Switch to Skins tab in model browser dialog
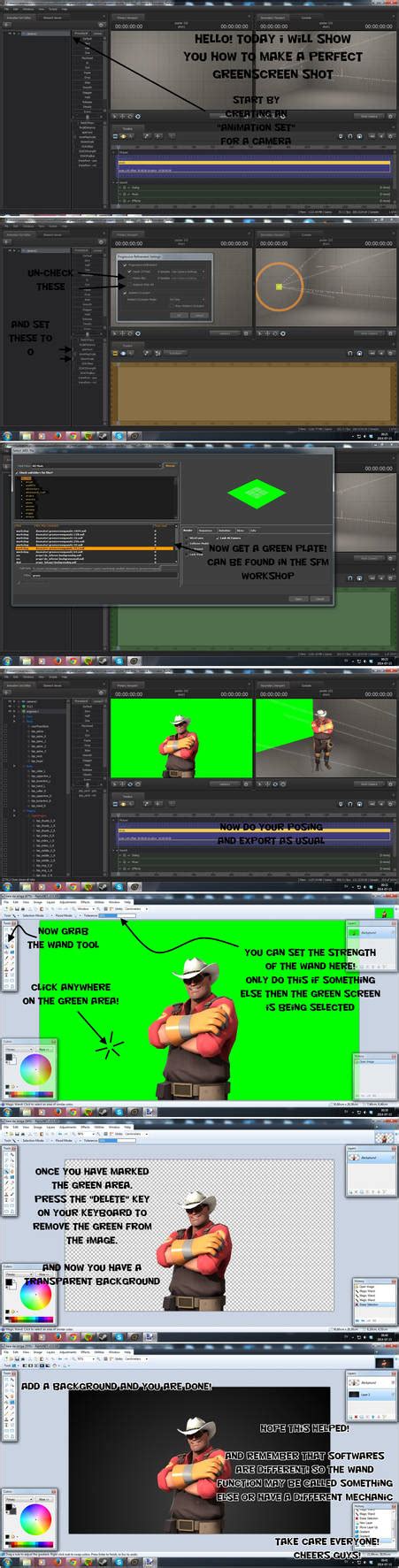This screenshot has height=1568, width=399. click(242, 530)
